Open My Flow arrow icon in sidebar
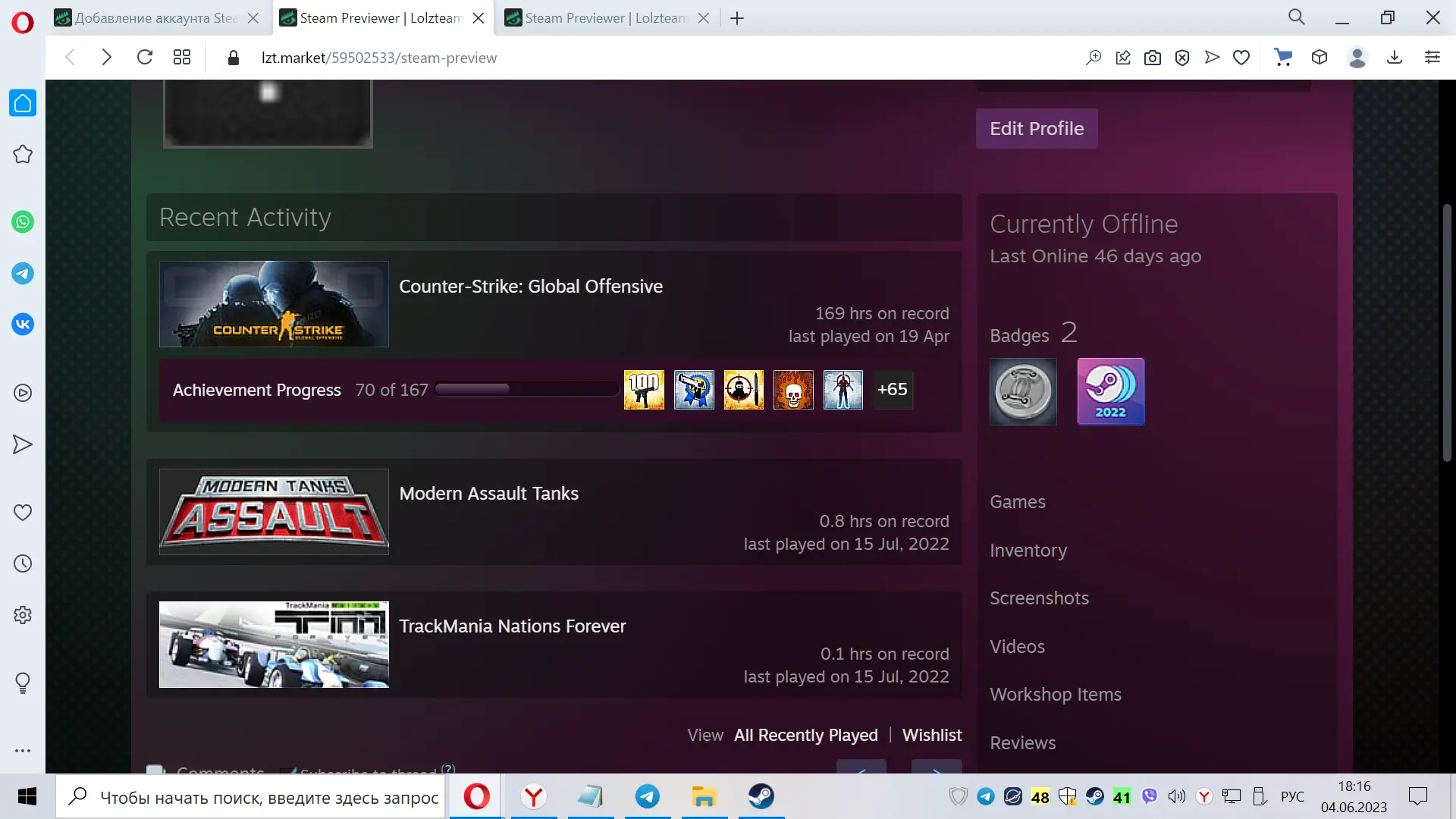This screenshot has height=819, width=1456. (23, 444)
